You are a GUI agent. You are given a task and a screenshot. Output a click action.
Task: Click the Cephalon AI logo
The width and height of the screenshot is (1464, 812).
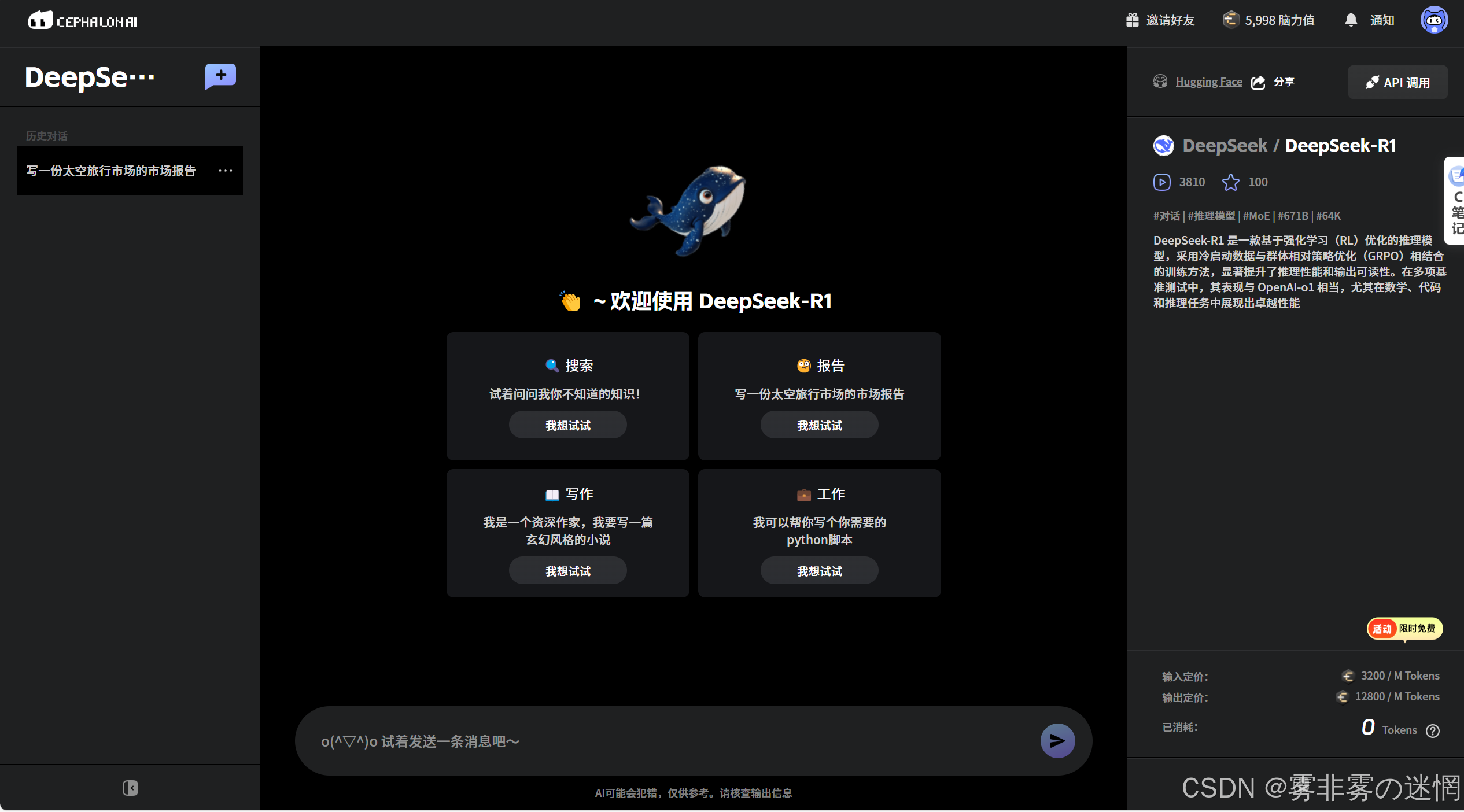82,21
